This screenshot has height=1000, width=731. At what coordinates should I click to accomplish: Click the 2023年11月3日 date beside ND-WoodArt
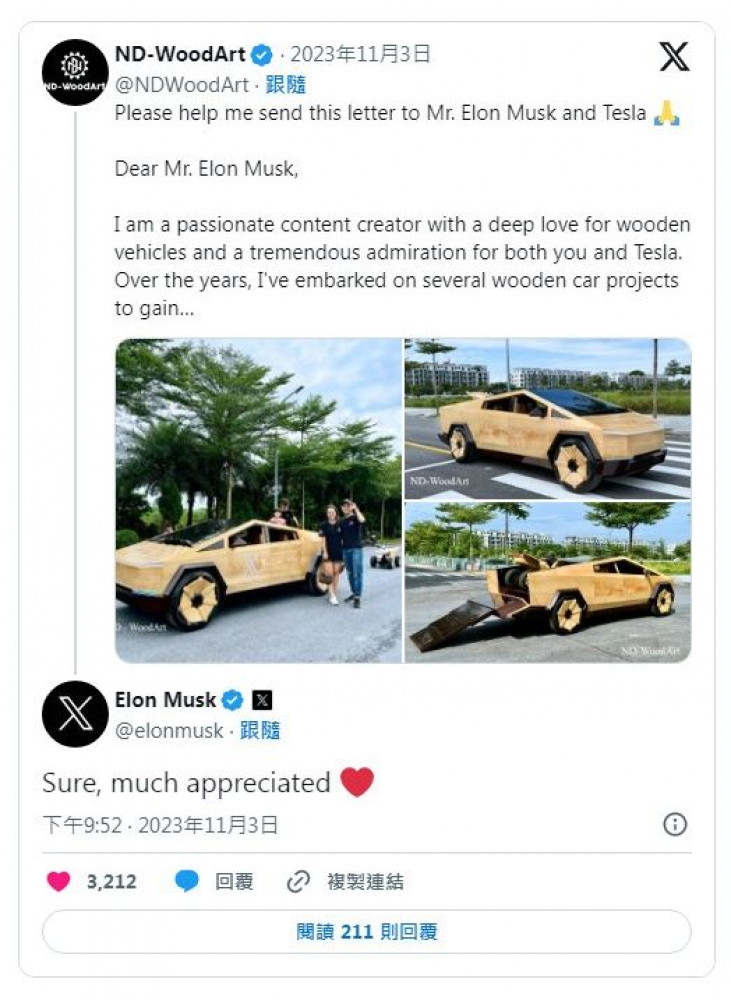[x=360, y=55]
